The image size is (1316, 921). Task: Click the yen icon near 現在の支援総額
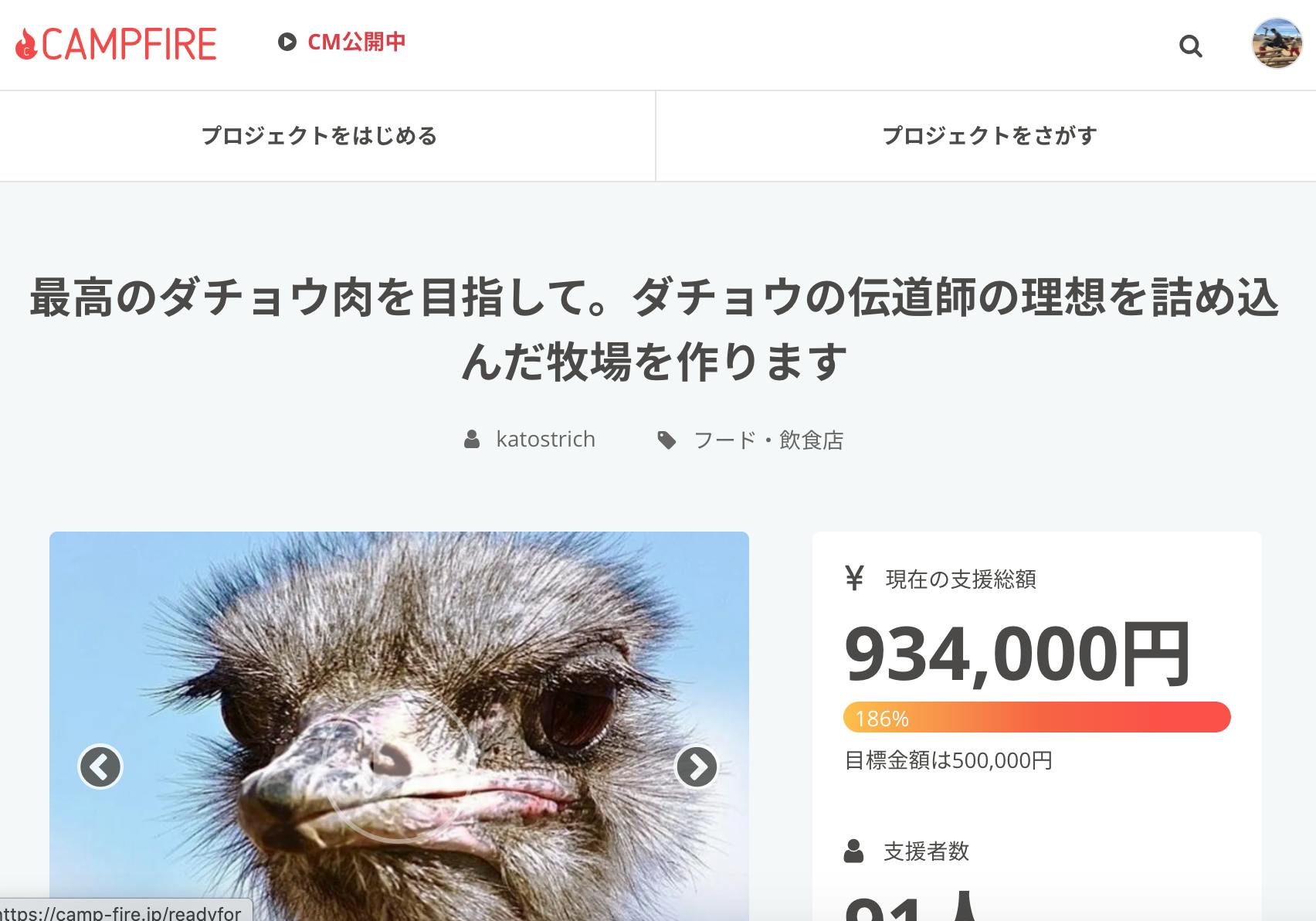(854, 578)
